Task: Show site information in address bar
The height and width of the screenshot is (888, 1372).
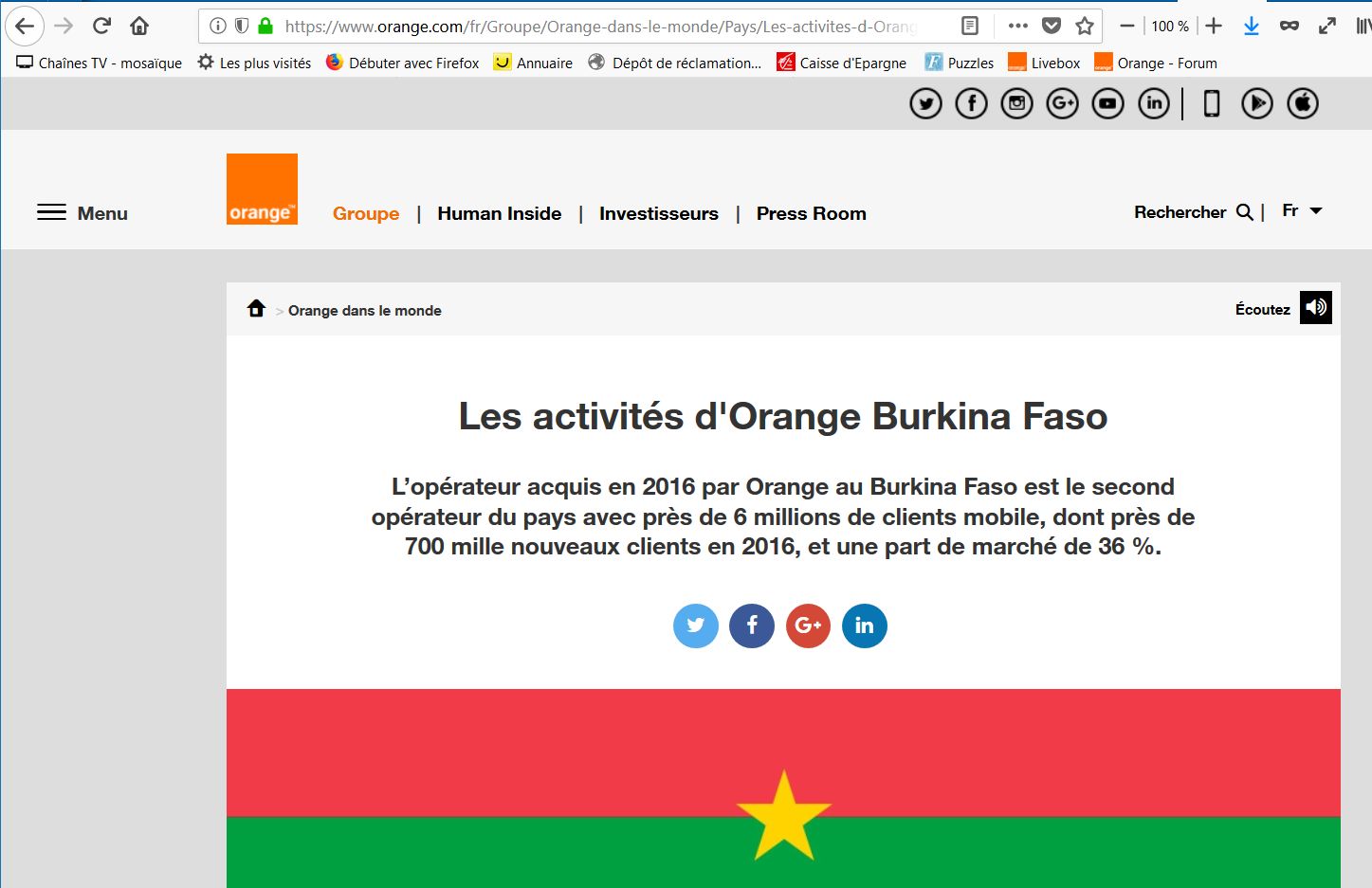Action: pyautogui.click(x=218, y=27)
